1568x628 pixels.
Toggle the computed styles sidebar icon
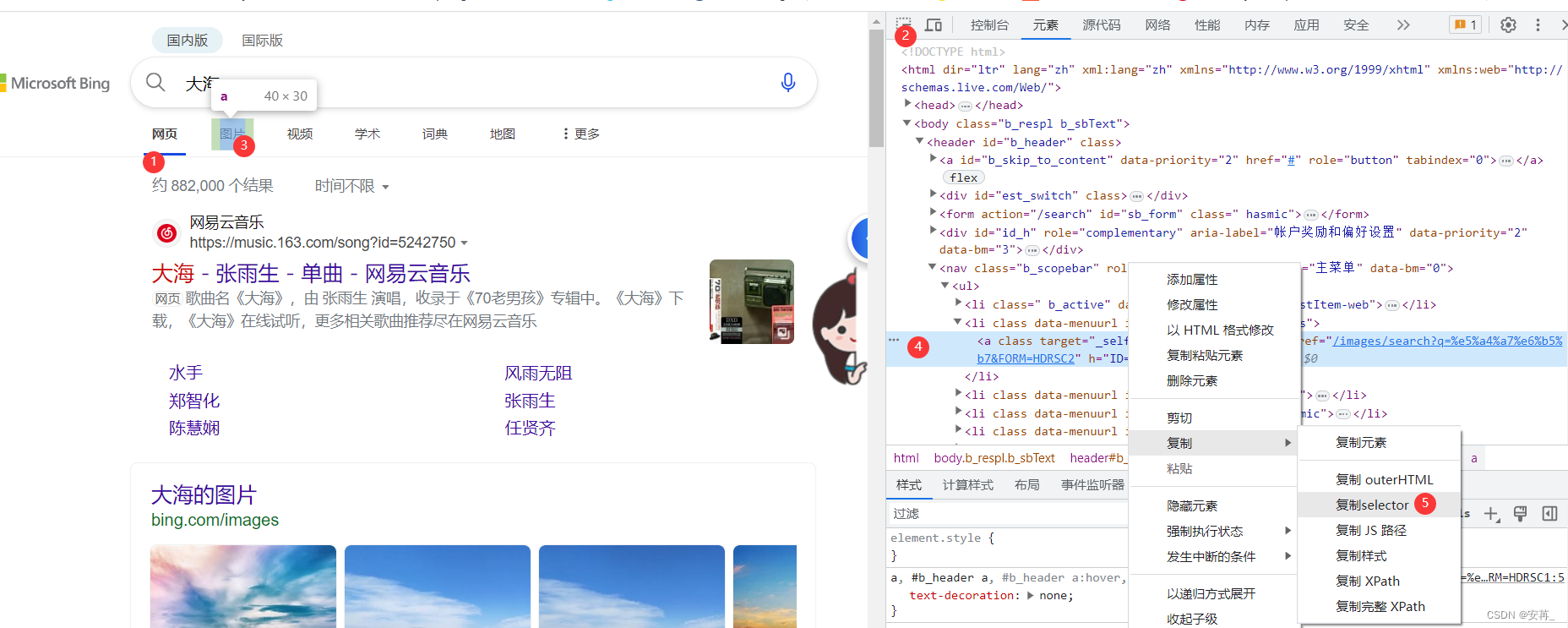coord(1549,514)
